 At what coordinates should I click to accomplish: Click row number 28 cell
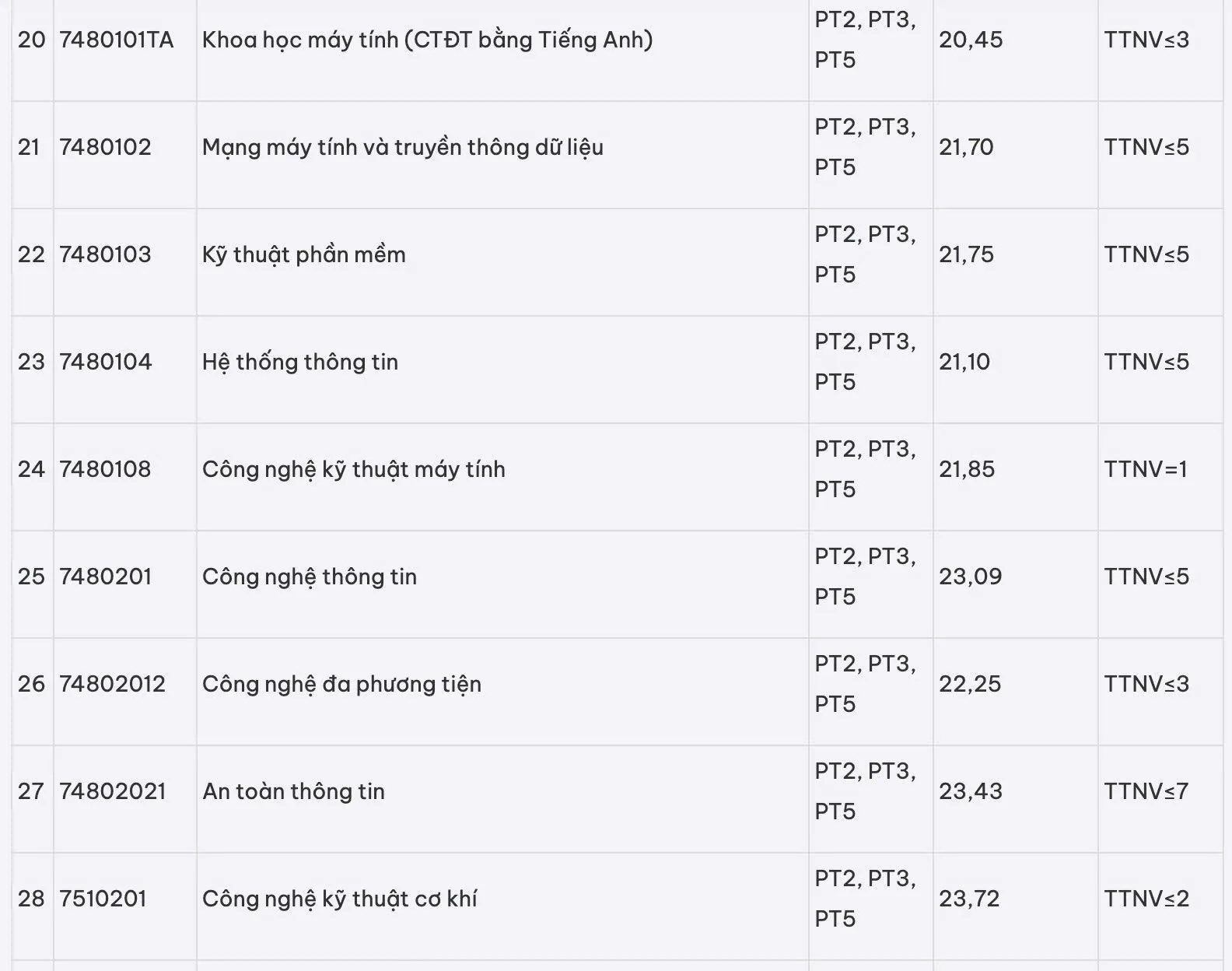pyautogui.click(x=31, y=899)
